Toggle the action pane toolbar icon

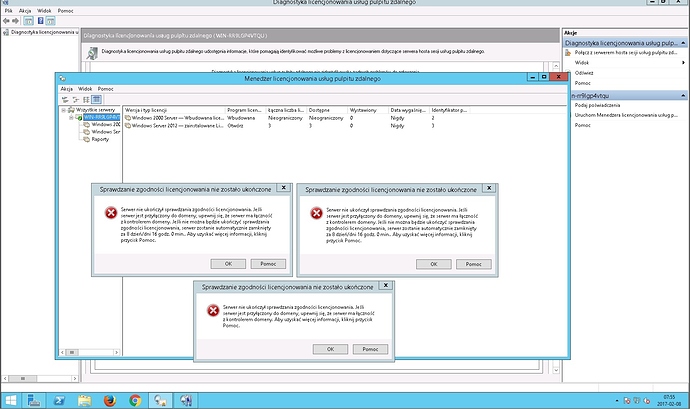tap(51, 21)
